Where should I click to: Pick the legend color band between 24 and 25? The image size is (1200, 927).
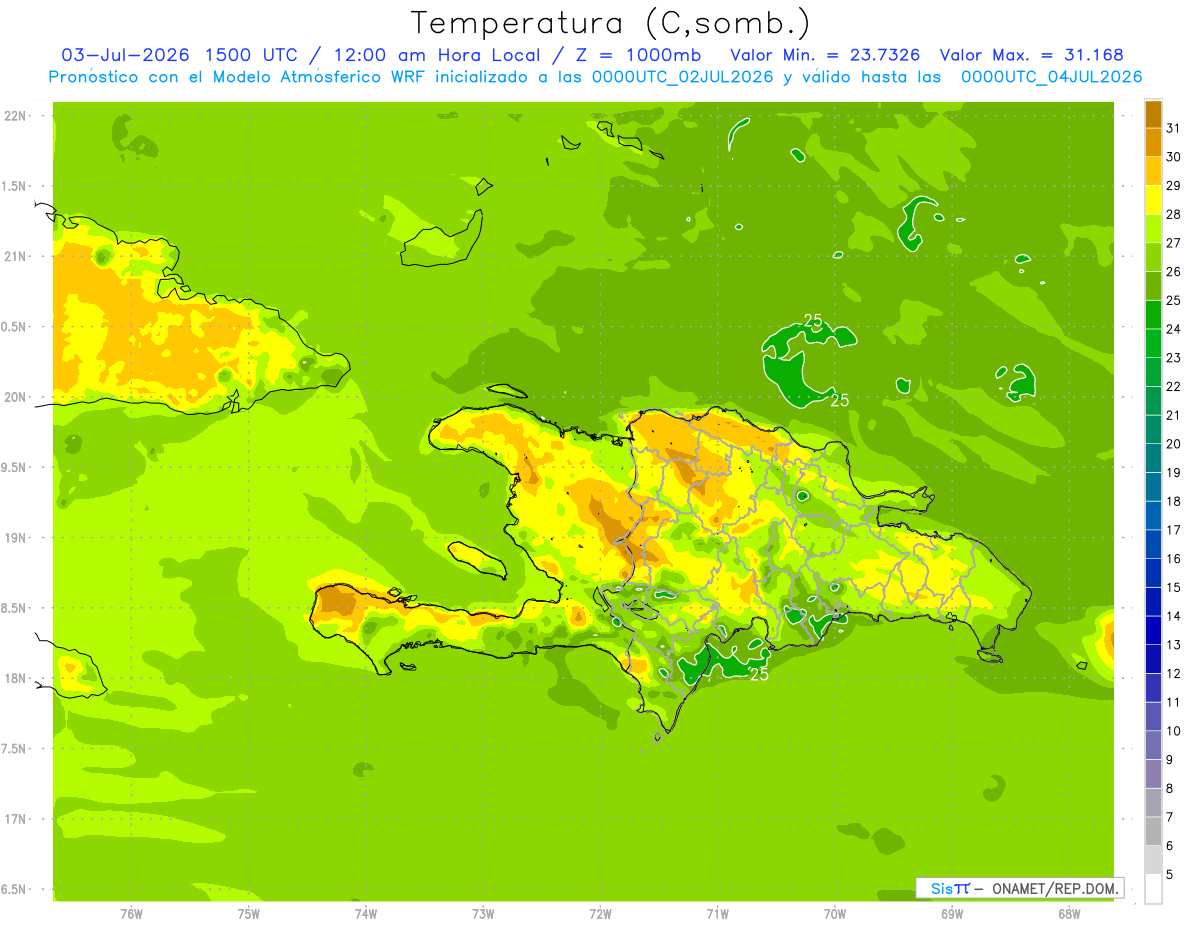(x=1153, y=315)
